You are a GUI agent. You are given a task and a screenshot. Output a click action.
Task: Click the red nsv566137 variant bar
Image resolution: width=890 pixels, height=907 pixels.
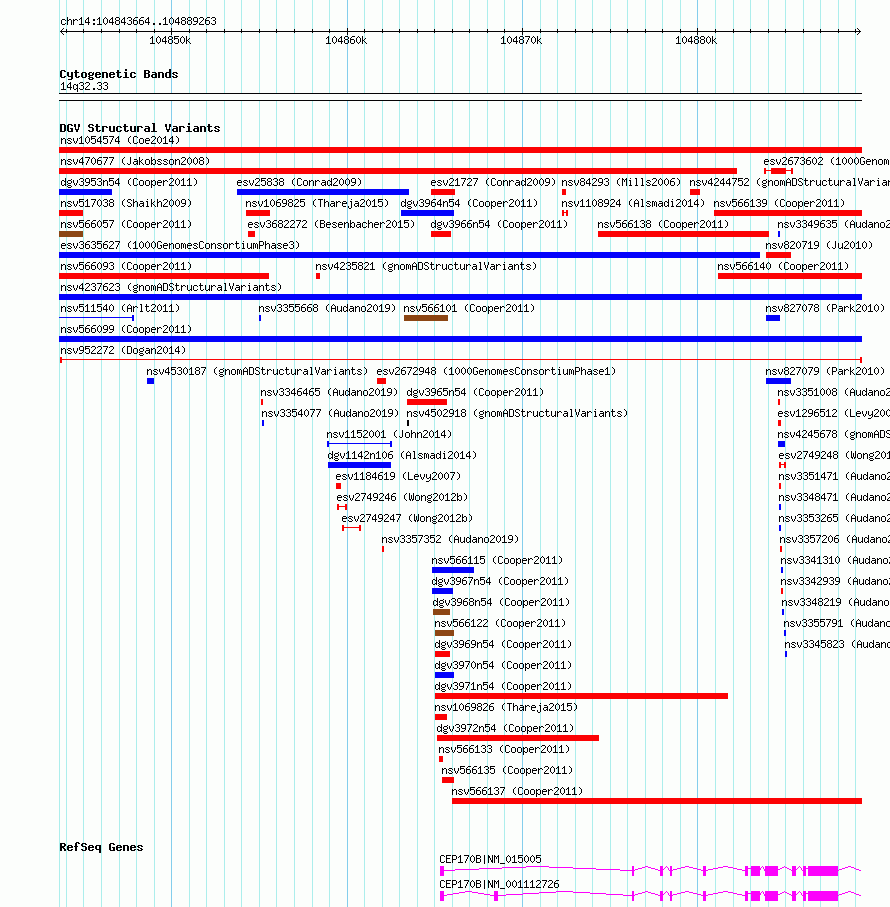(657, 801)
